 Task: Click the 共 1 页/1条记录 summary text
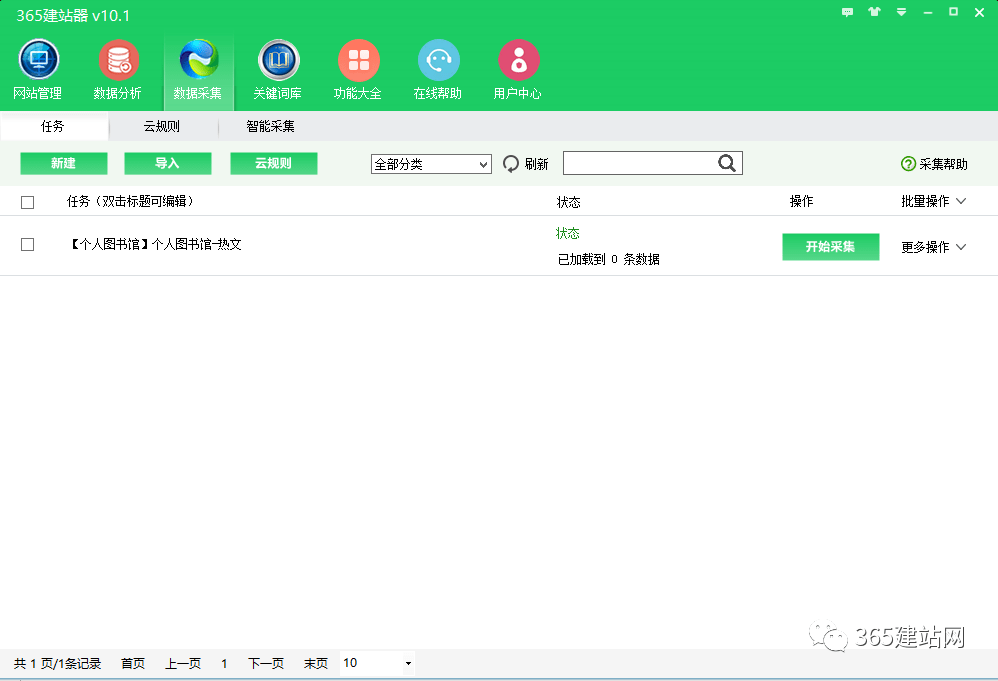point(57,664)
